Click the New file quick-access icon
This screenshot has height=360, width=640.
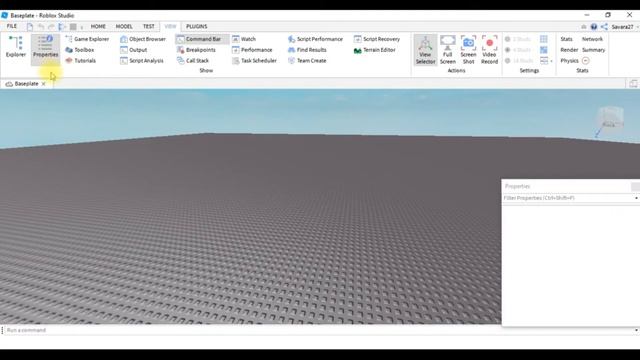(30, 27)
